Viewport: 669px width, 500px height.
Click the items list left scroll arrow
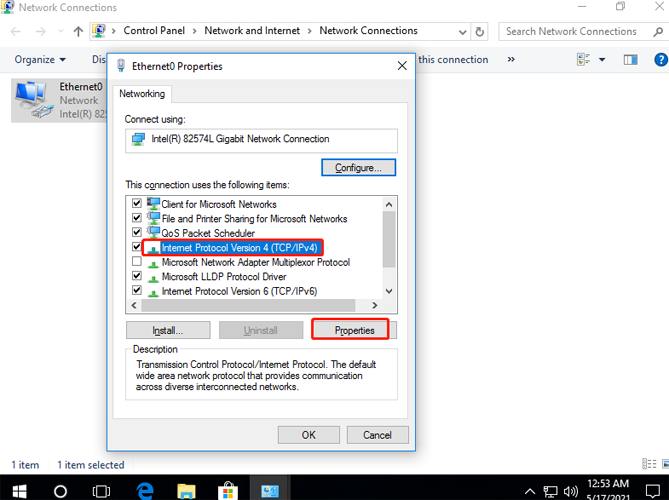pos(134,305)
